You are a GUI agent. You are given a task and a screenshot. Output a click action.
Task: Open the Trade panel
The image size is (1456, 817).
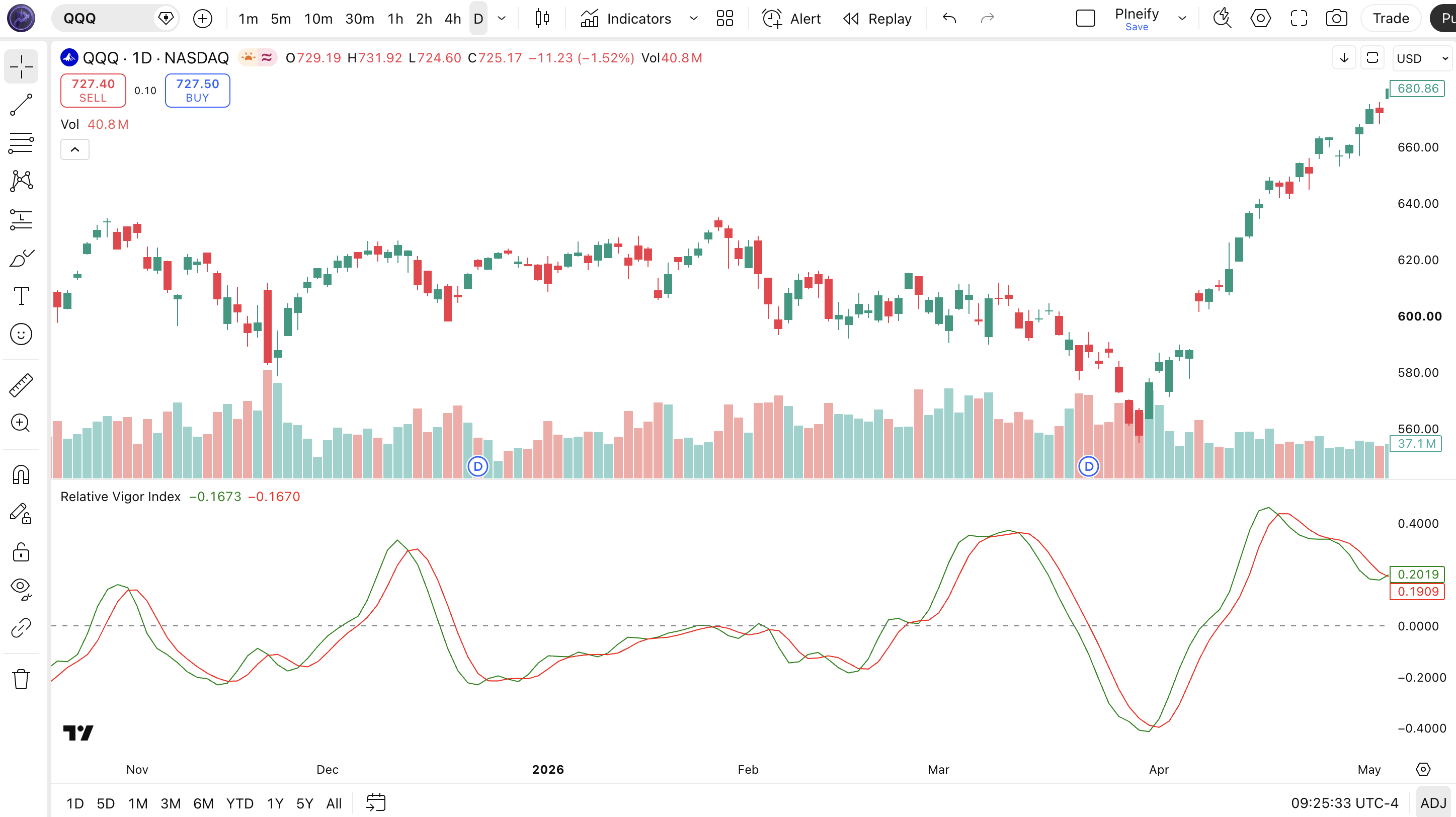click(x=1391, y=19)
